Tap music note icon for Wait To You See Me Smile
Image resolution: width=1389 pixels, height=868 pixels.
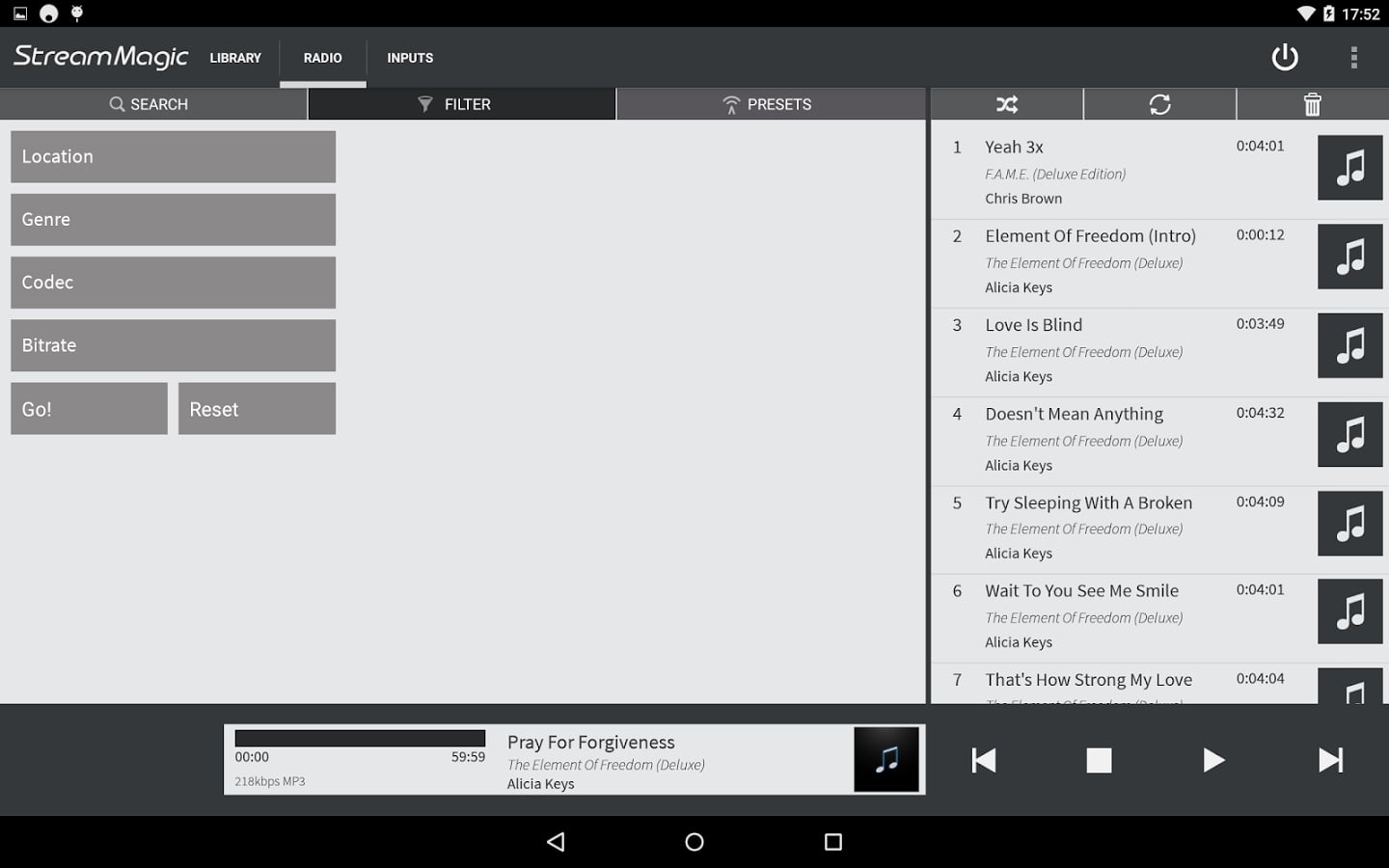click(x=1350, y=611)
